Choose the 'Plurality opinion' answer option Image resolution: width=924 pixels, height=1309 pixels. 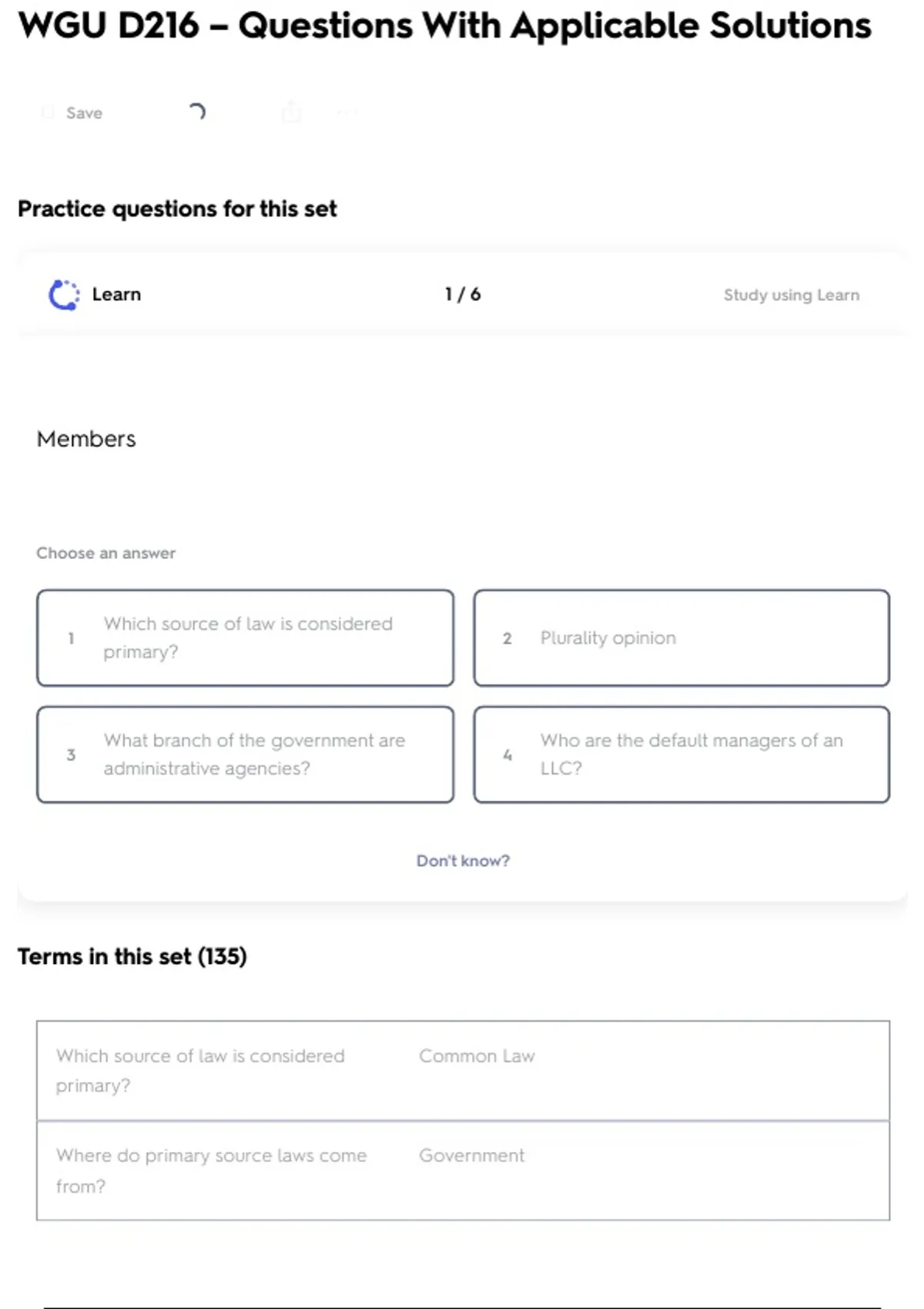point(681,638)
